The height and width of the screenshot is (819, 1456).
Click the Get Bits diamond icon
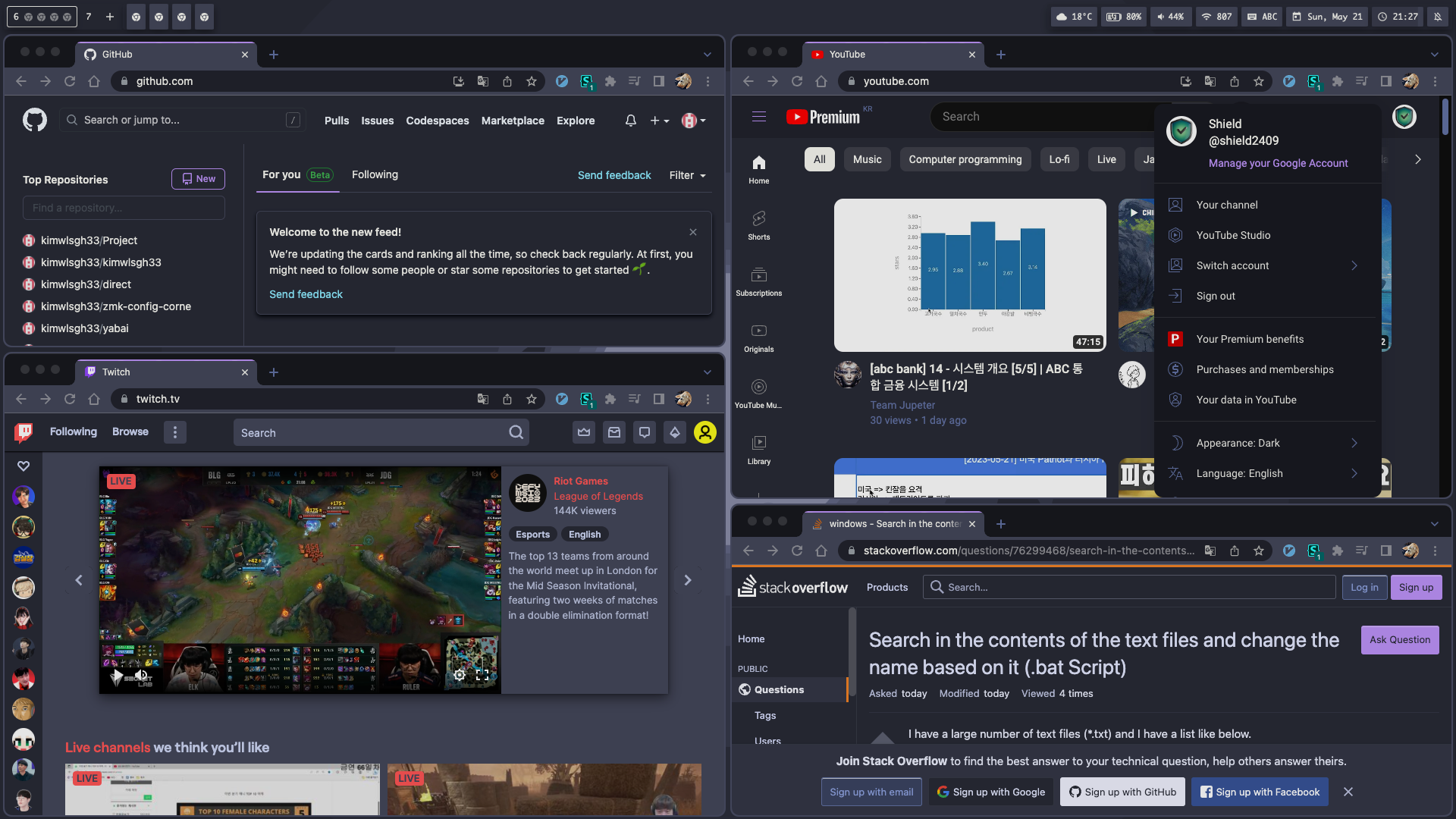pos(675,432)
